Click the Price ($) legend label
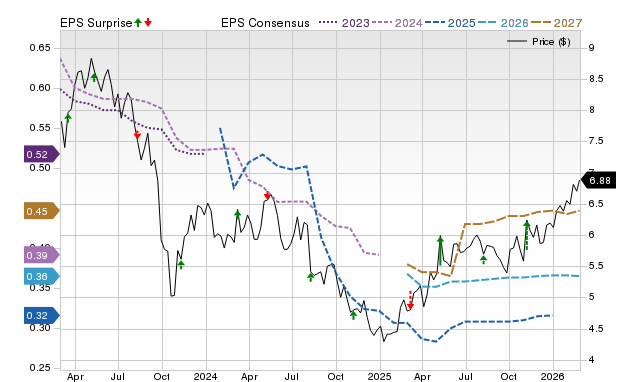The width and height of the screenshot is (640, 382). (551, 42)
